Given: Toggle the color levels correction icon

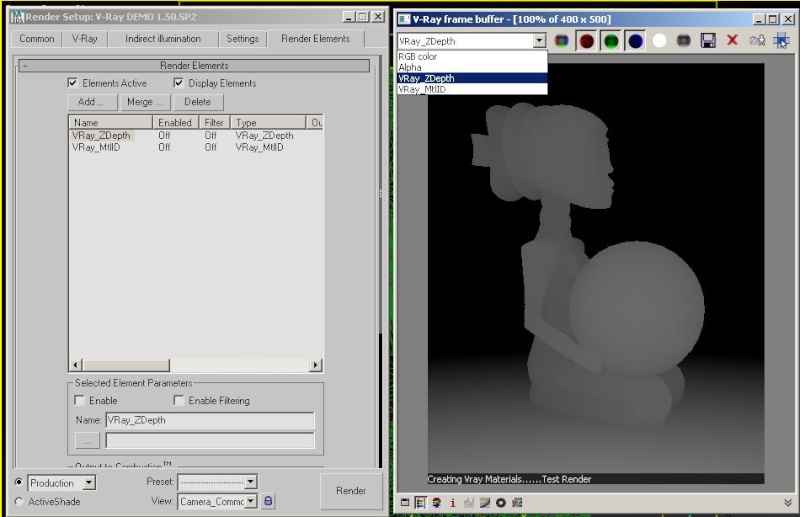Looking at the screenshot, I should (420, 503).
